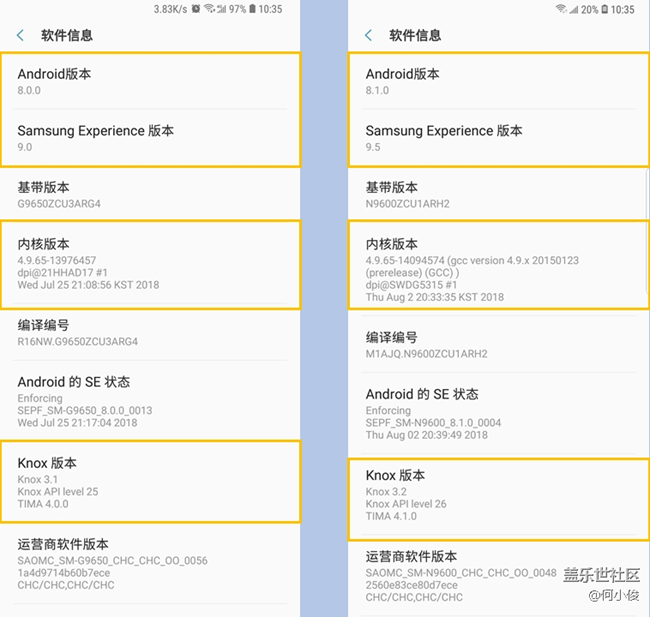
Task: Open Android版本 8.0.0 entry
Action: tap(150, 82)
